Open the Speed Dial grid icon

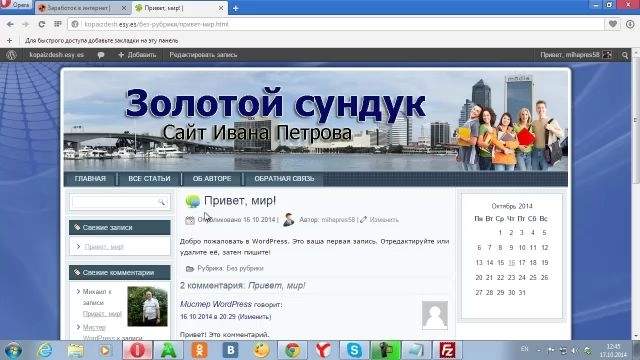(x=58, y=24)
